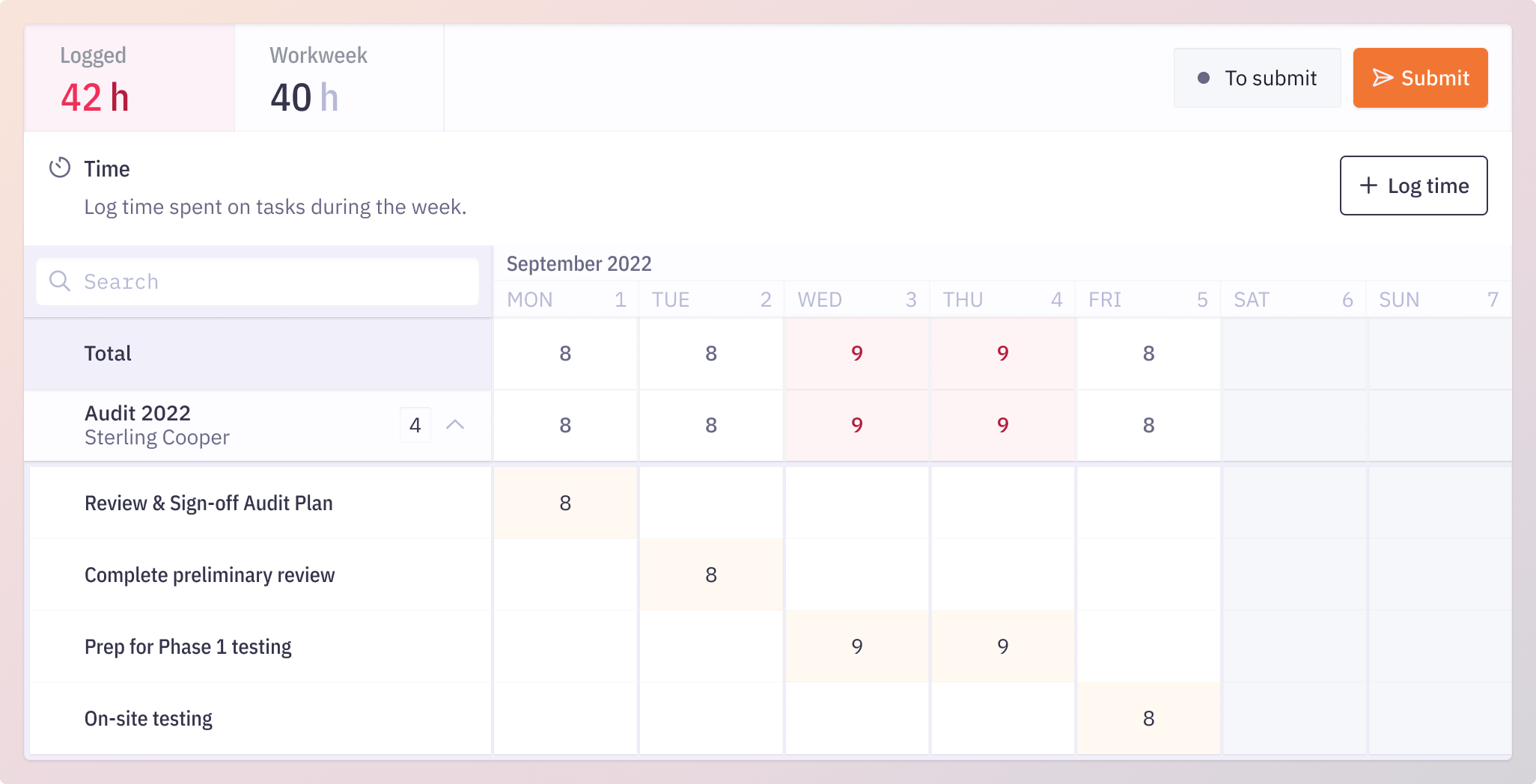Click the task count badge showing 4
1536x784 pixels.
pyautogui.click(x=415, y=425)
